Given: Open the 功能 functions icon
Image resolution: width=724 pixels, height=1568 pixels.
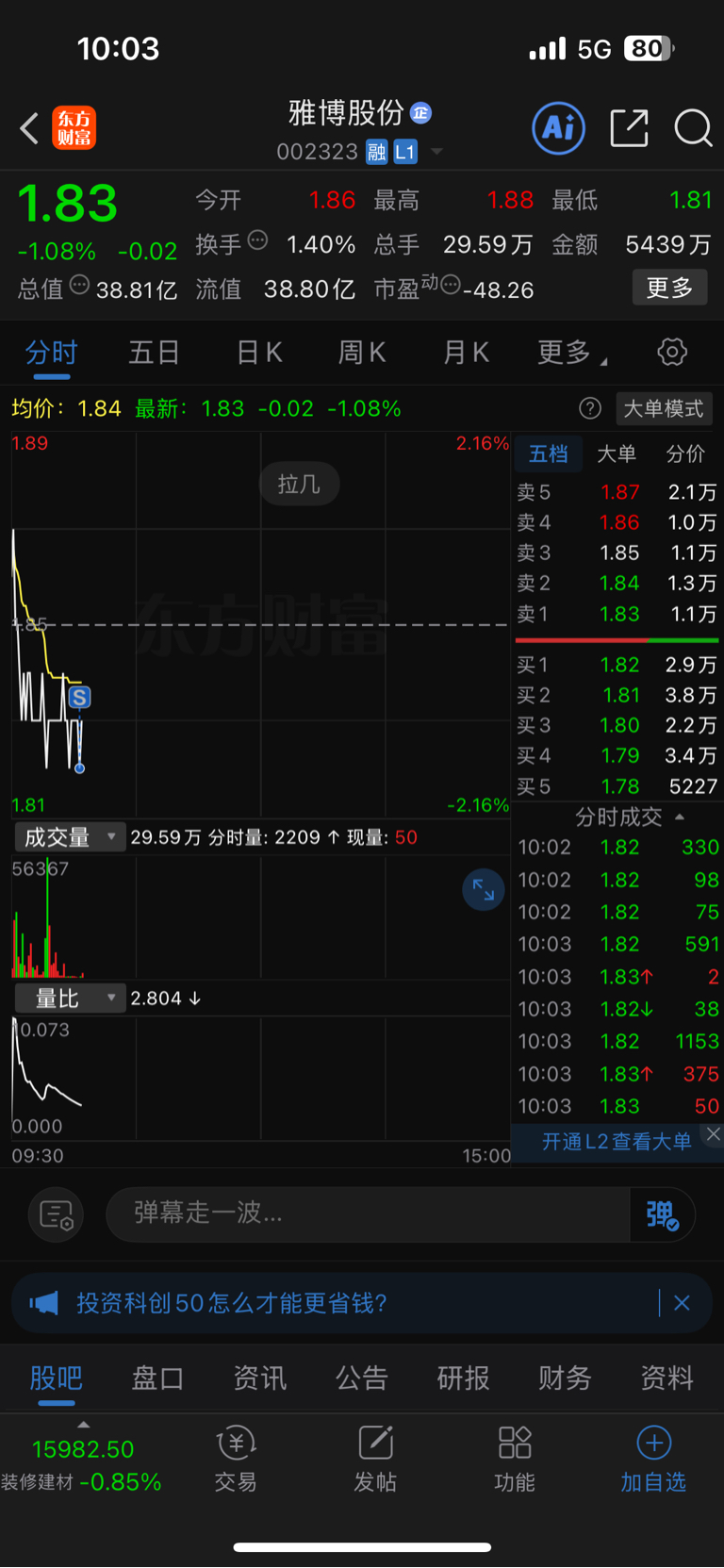Looking at the screenshot, I should pos(515,1459).
